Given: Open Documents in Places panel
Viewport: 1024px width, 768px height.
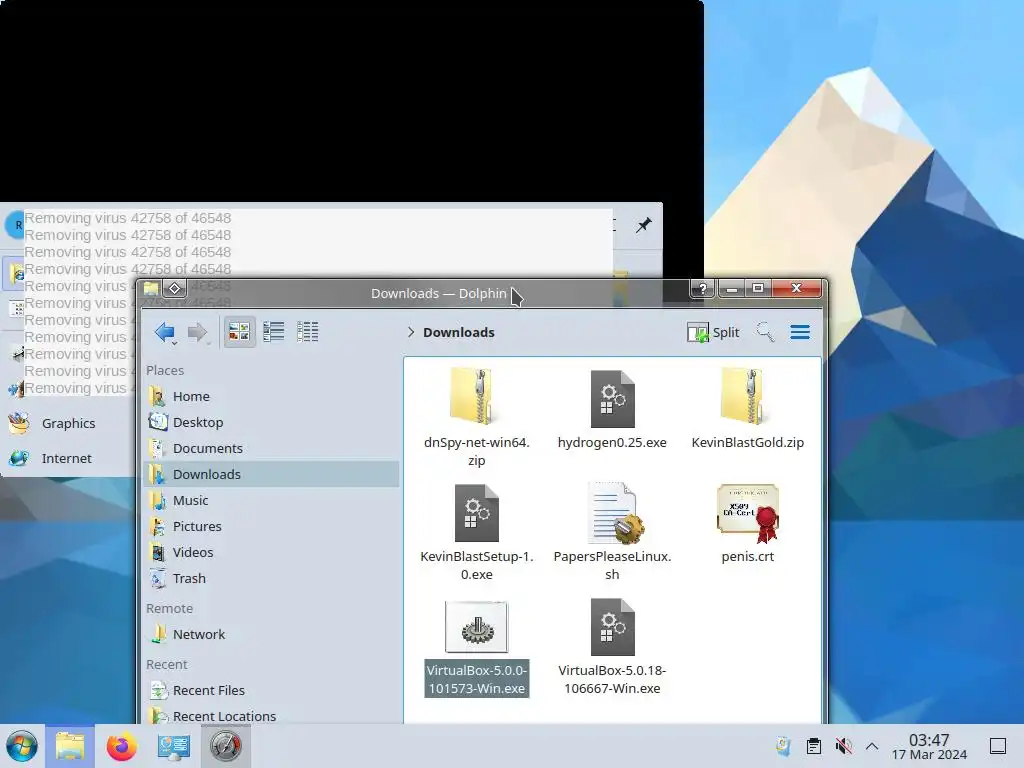Looking at the screenshot, I should [271, 449].
